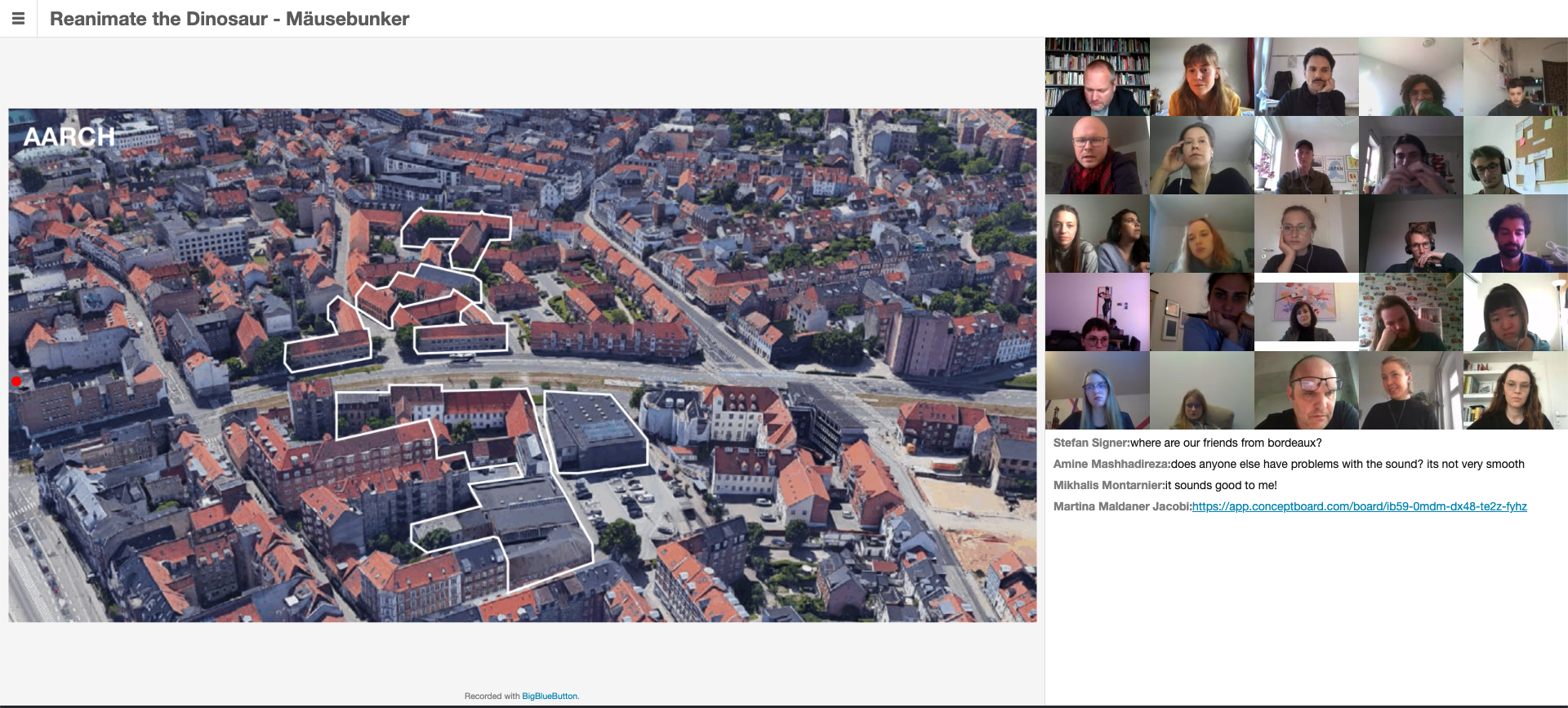Image resolution: width=1568 pixels, height=708 pixels.
Task: Open the hamburger menu icon
Action: 18,19
